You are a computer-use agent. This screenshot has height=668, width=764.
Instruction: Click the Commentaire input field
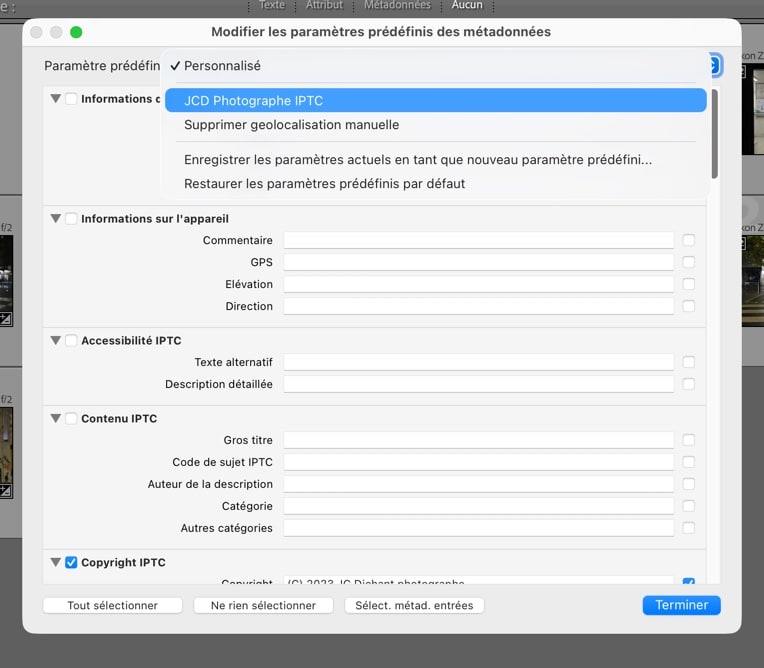[478, 240]
